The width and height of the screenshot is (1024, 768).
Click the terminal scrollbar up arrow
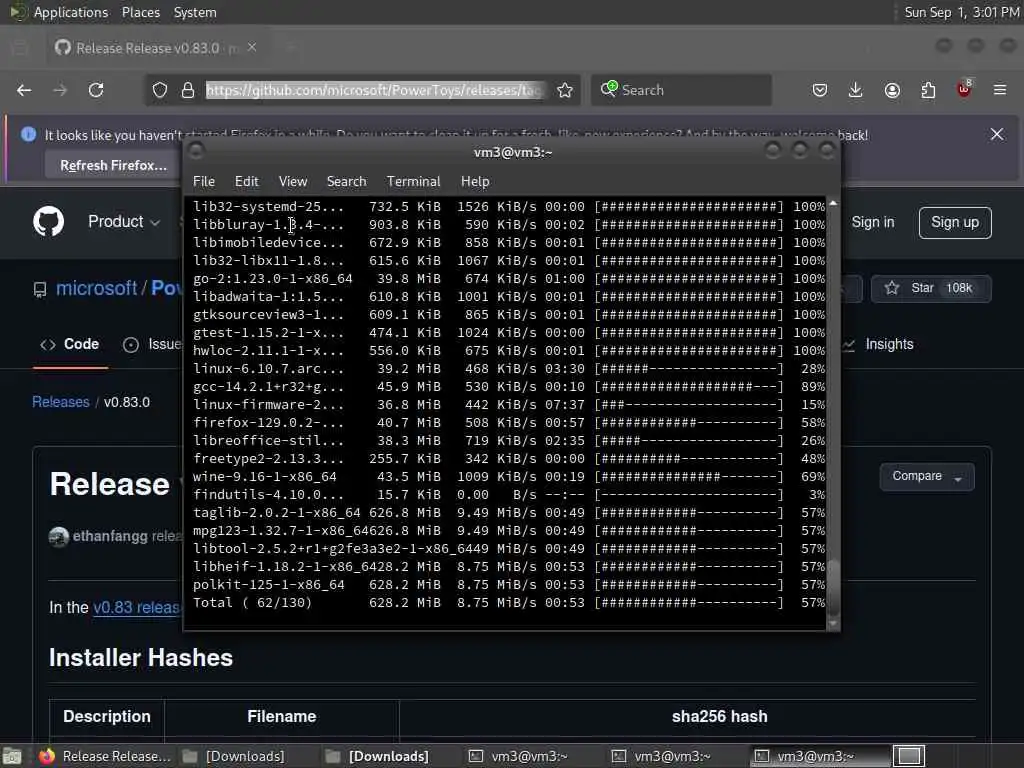tap(833, 203)
